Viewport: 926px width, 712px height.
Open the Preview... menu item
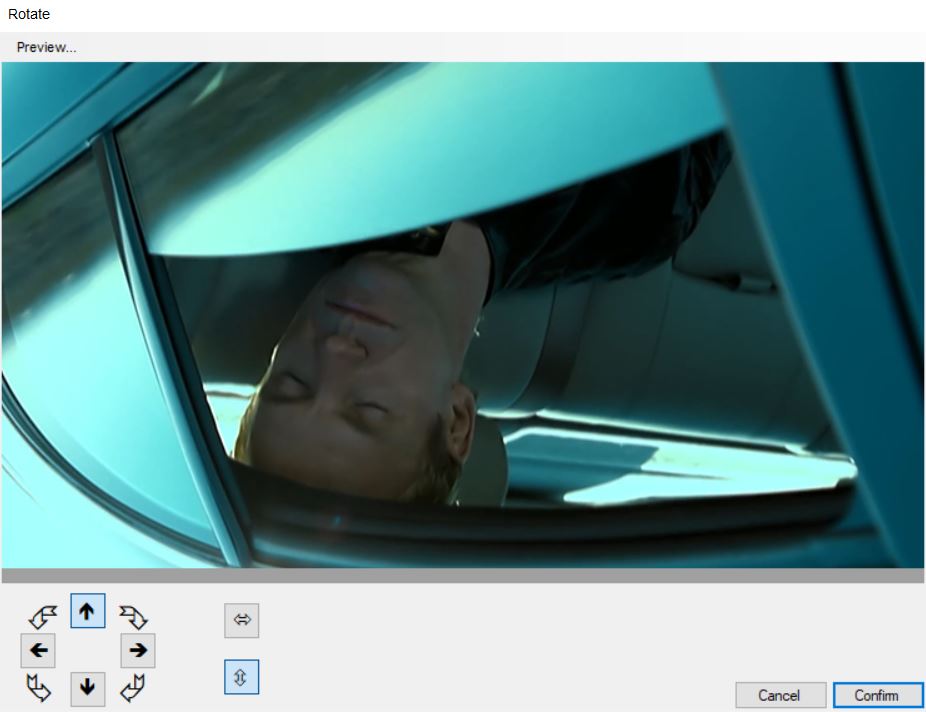(46, 47)
